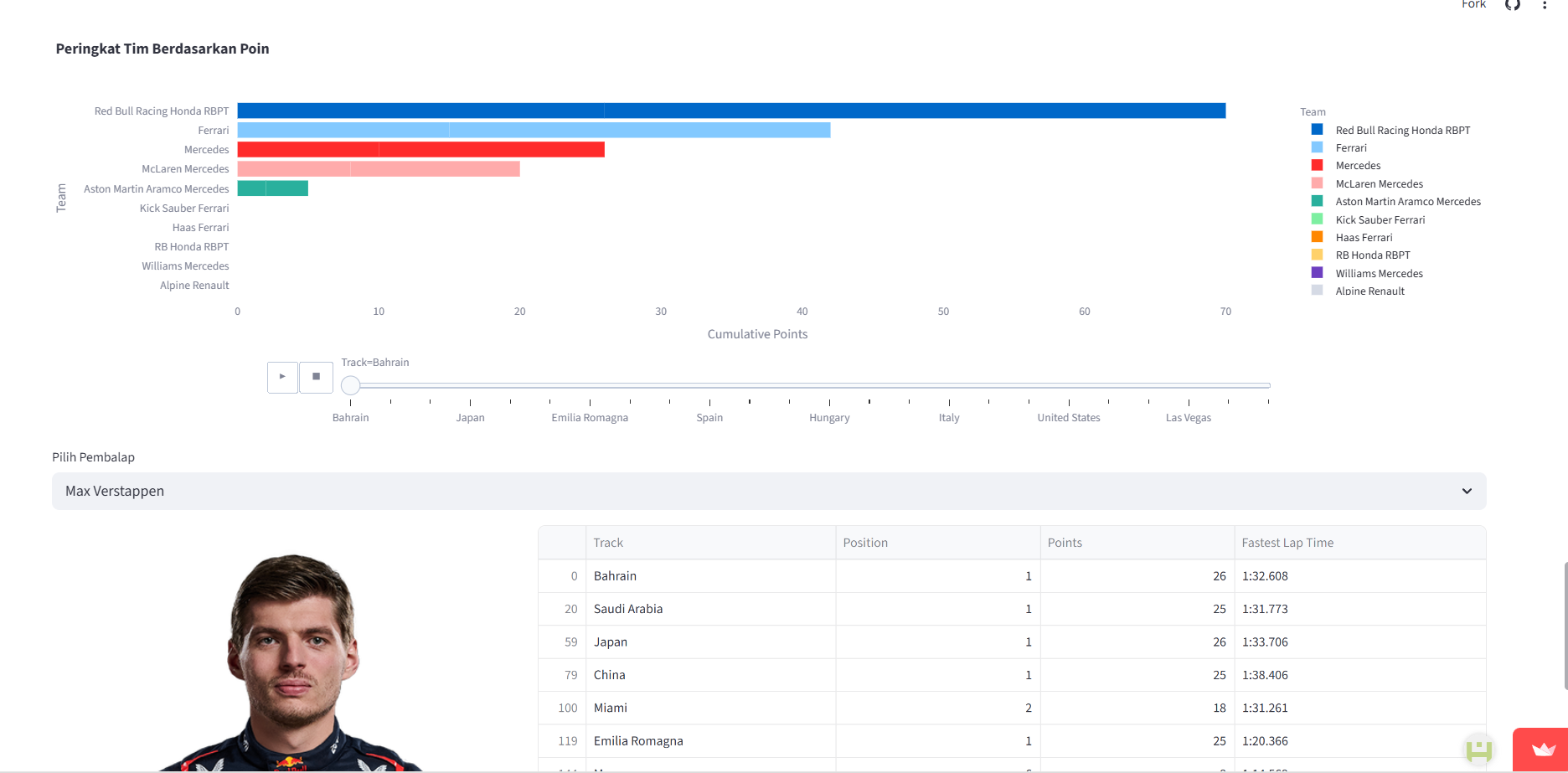The width and height of the screenshot is (1568, 773).
Task: Click the track slider handle
Action: (351, 385)
